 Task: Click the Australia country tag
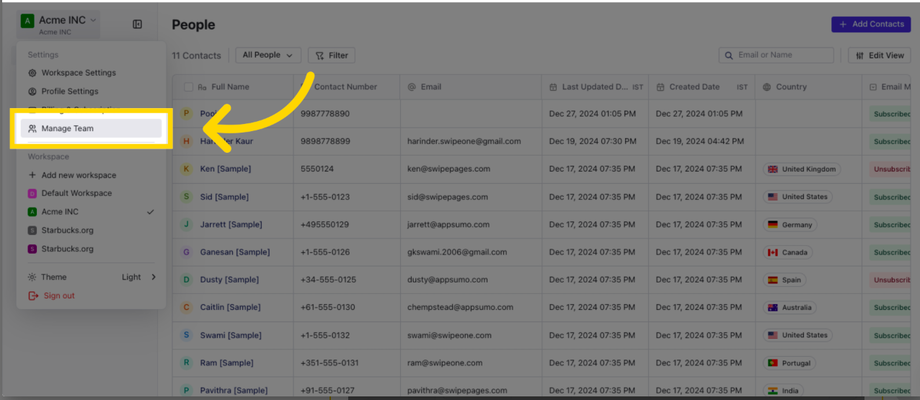pyautogui.click(x=790, y=308)
